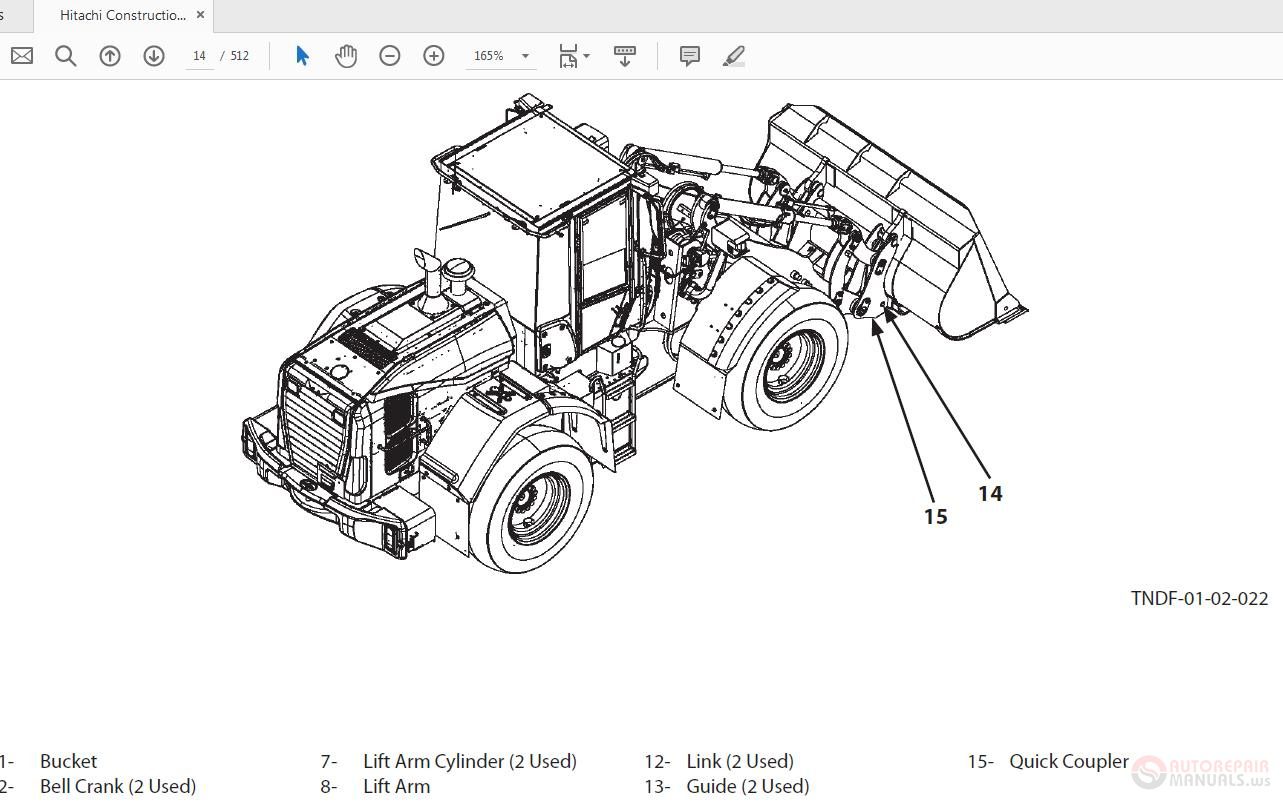Click the email share icon

click(20, 56)
